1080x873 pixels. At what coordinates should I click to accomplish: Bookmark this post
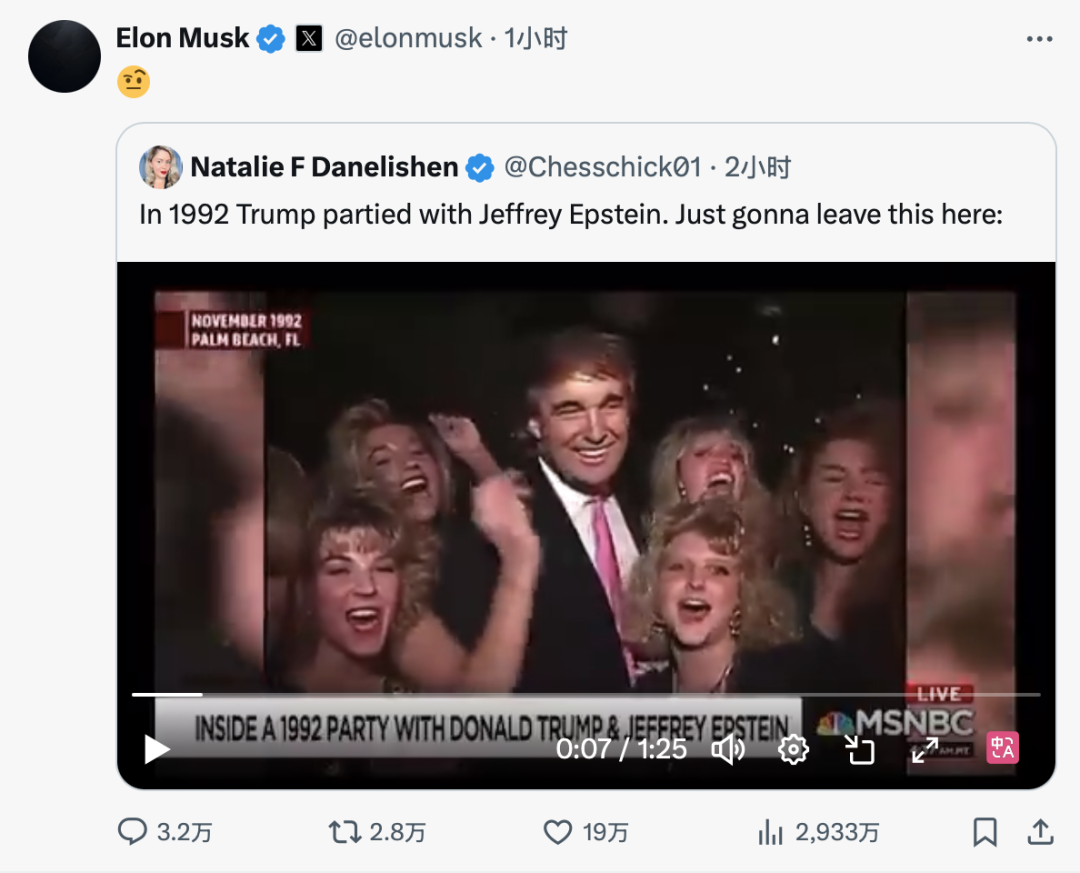tap(985, 831)
